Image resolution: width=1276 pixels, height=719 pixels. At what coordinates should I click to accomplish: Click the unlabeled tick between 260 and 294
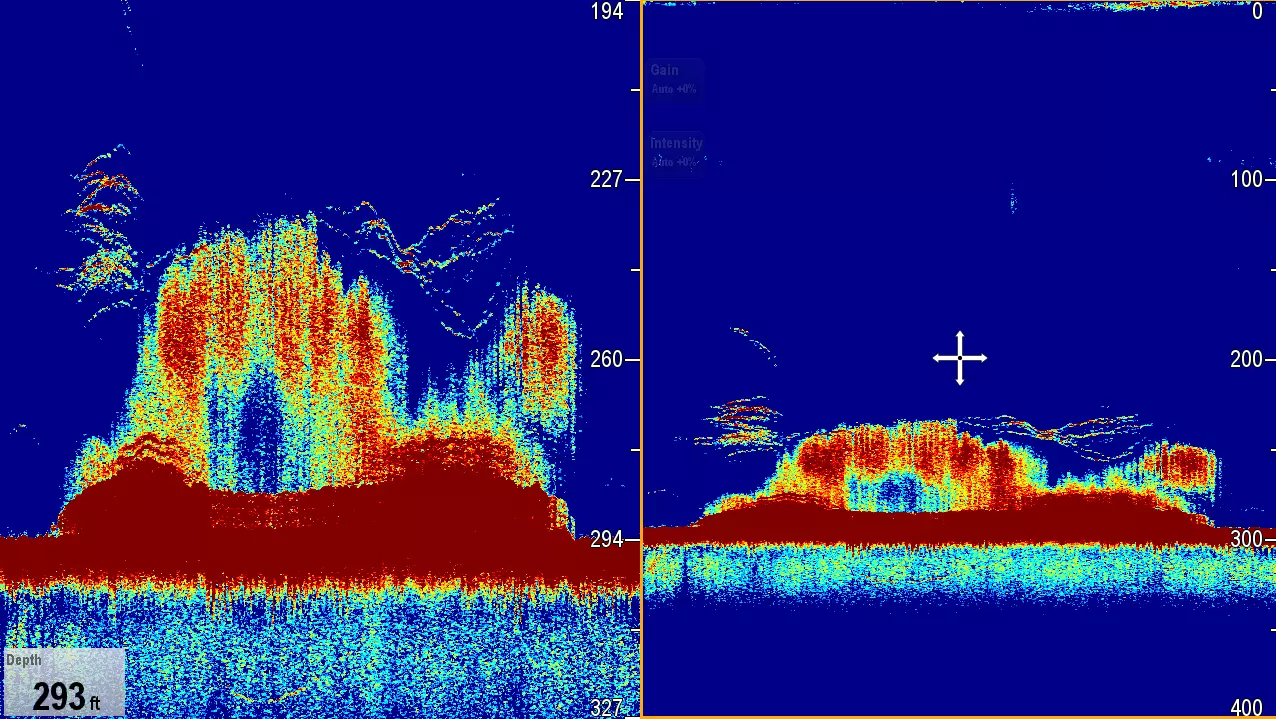[x=635, y=450]
